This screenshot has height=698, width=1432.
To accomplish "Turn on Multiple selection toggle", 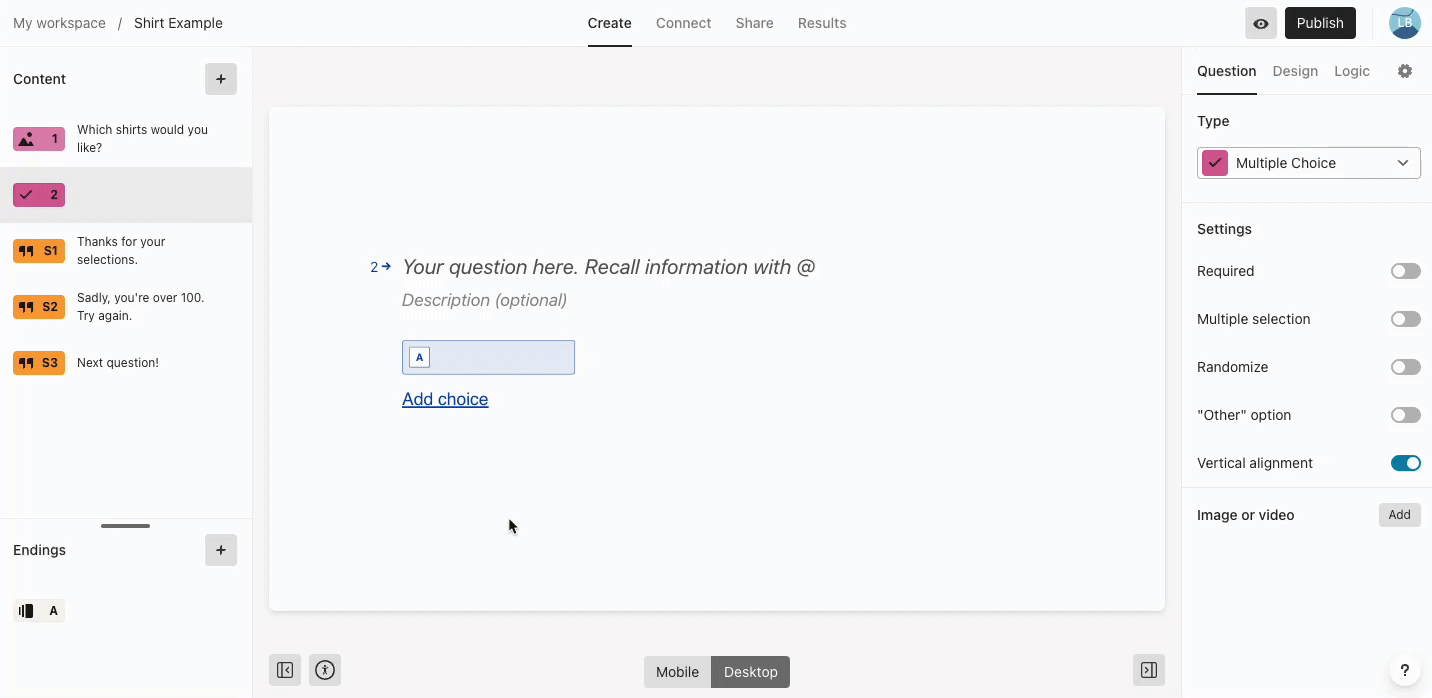I will click(x=1405, y=319).
